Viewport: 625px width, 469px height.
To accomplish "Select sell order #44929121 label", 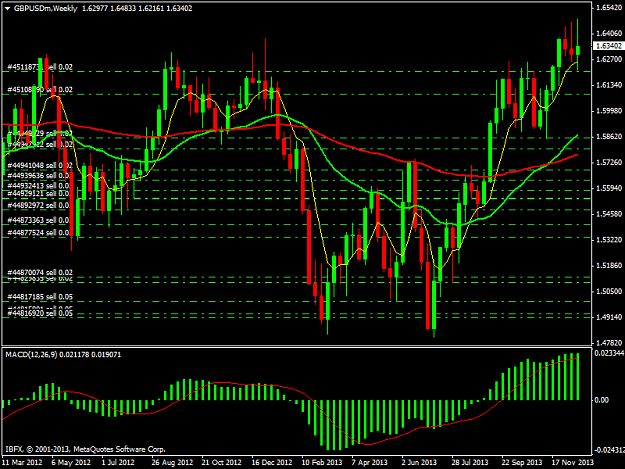I will coord(39,194).
